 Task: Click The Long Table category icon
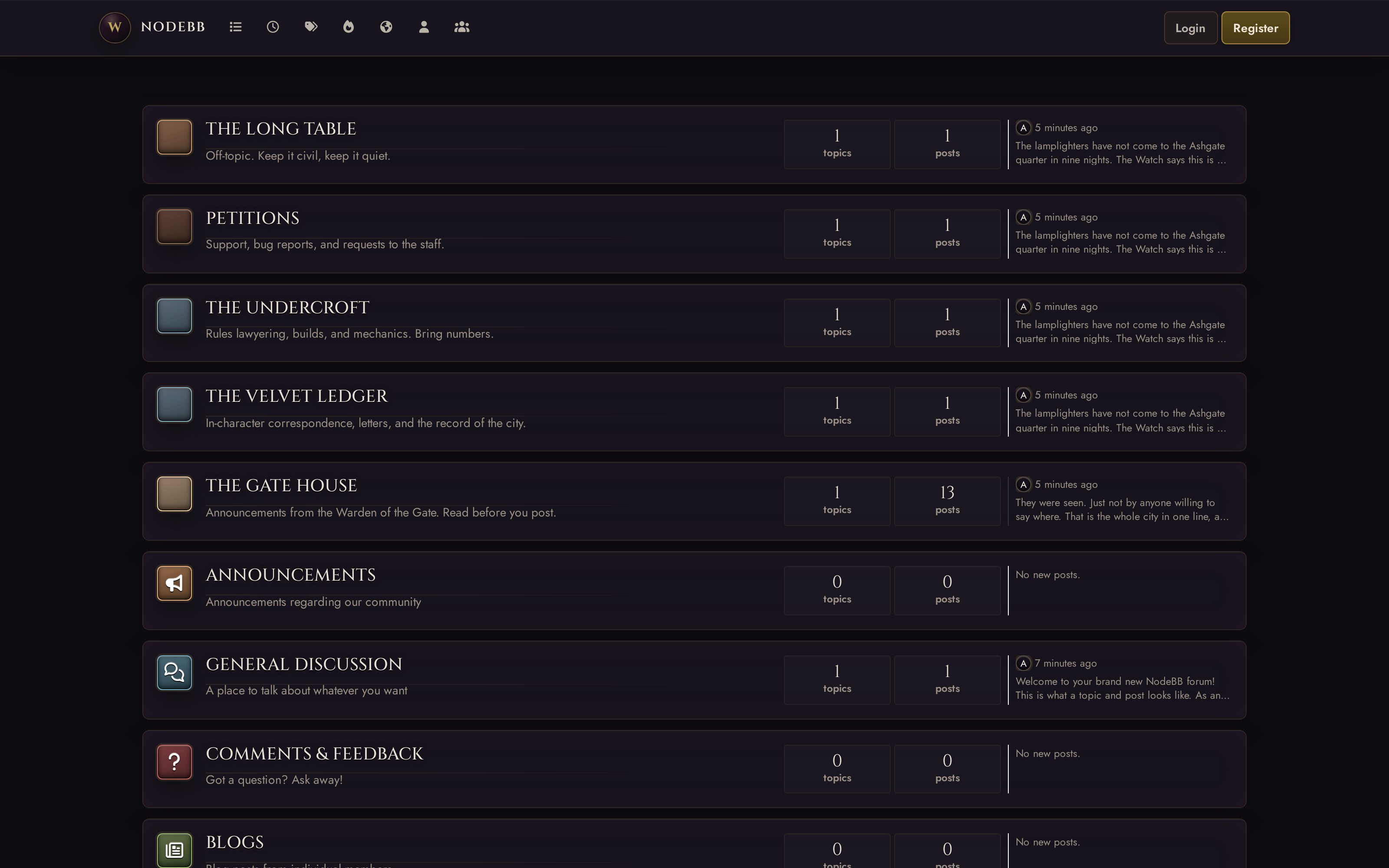pyautogui.click(x=174, y=137)
